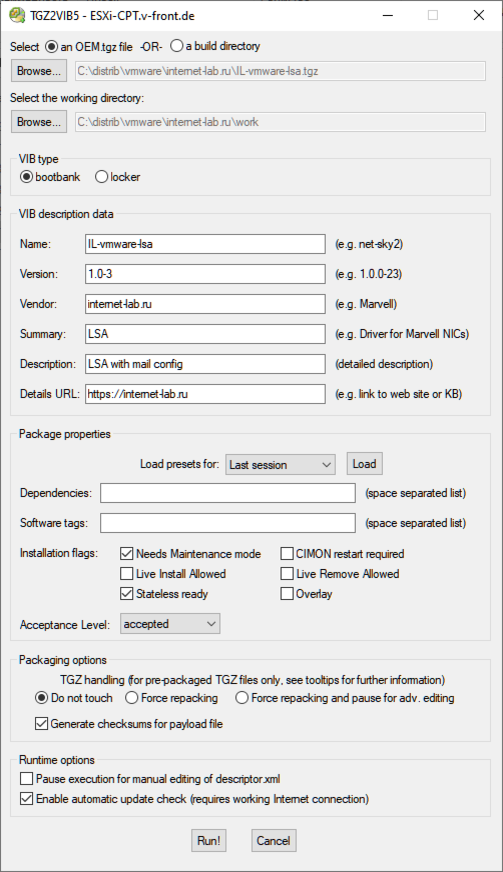Open the 'Load presets for' dropdown
This screenshot has width=503, height=872.
tap(280, 464)
